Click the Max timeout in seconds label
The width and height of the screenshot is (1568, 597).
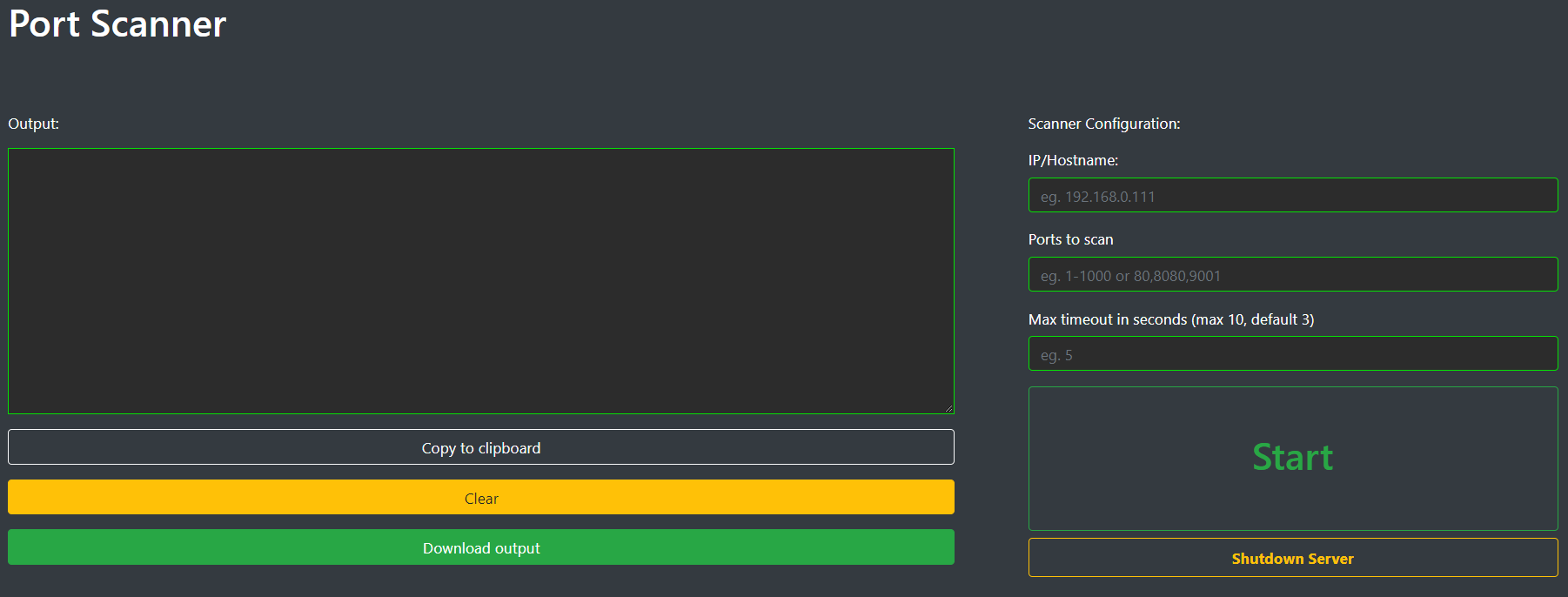click(1171, 319)
